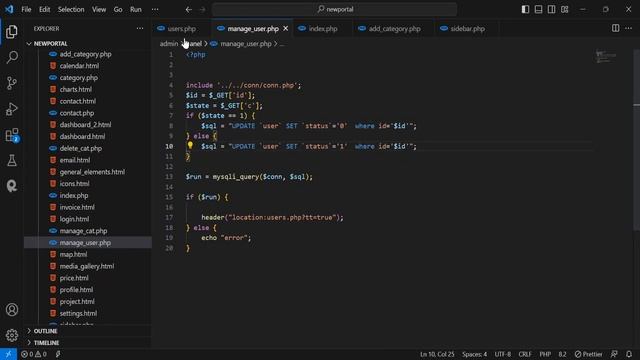Open the Run menu

point(136,9)
